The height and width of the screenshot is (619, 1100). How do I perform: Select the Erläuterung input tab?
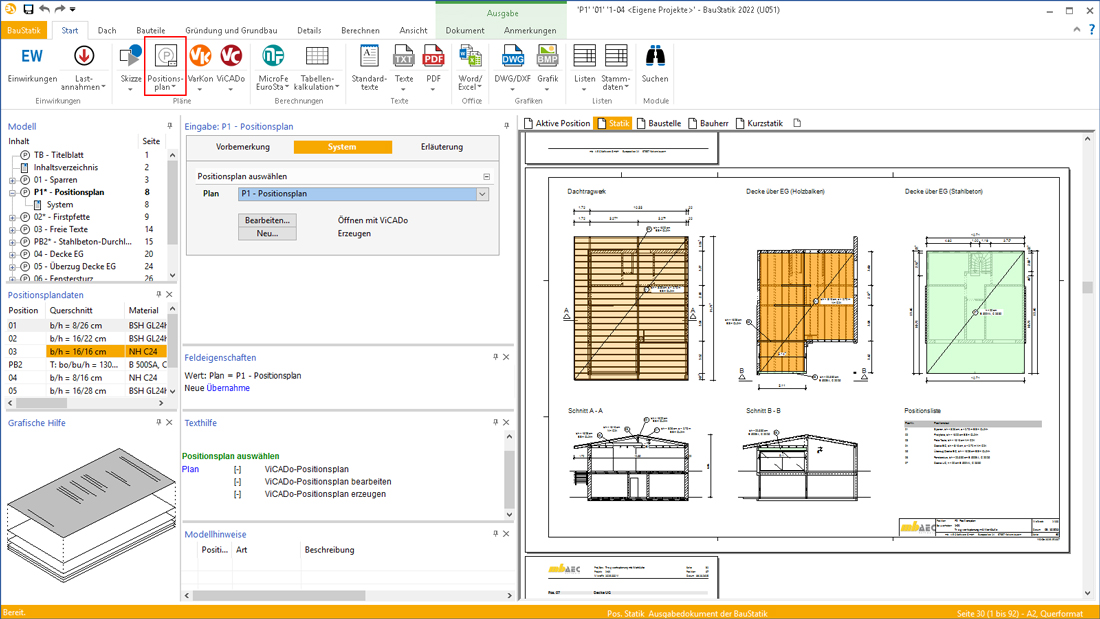pyautogui.click(x=442, y=147)
